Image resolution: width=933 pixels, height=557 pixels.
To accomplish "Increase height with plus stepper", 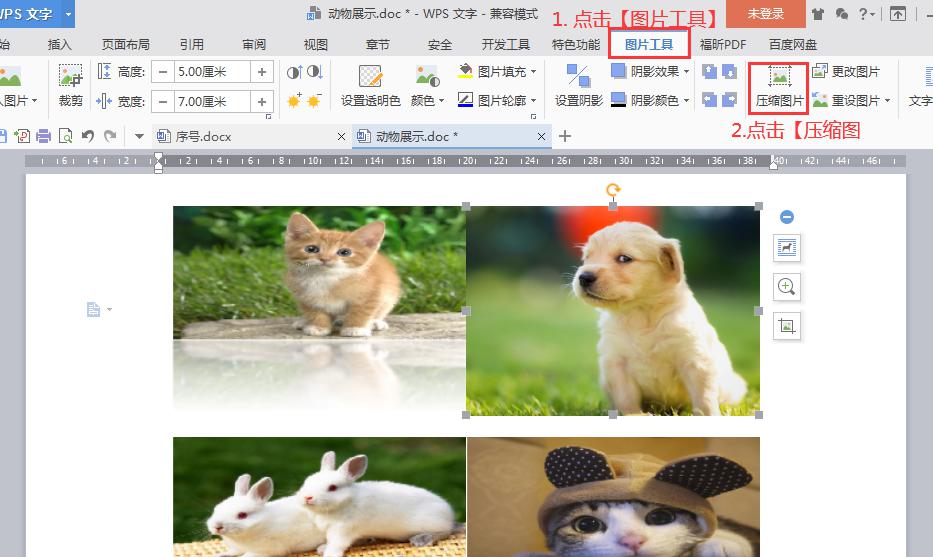I will point(262,72).
